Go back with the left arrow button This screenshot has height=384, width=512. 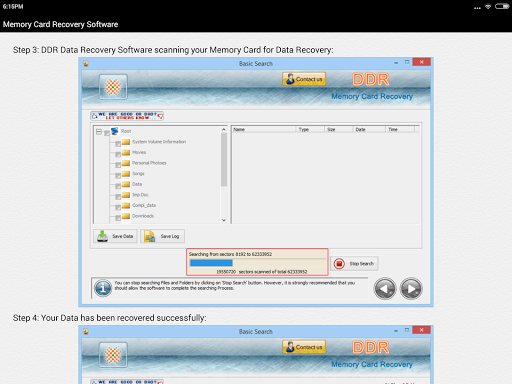point(385,288)
